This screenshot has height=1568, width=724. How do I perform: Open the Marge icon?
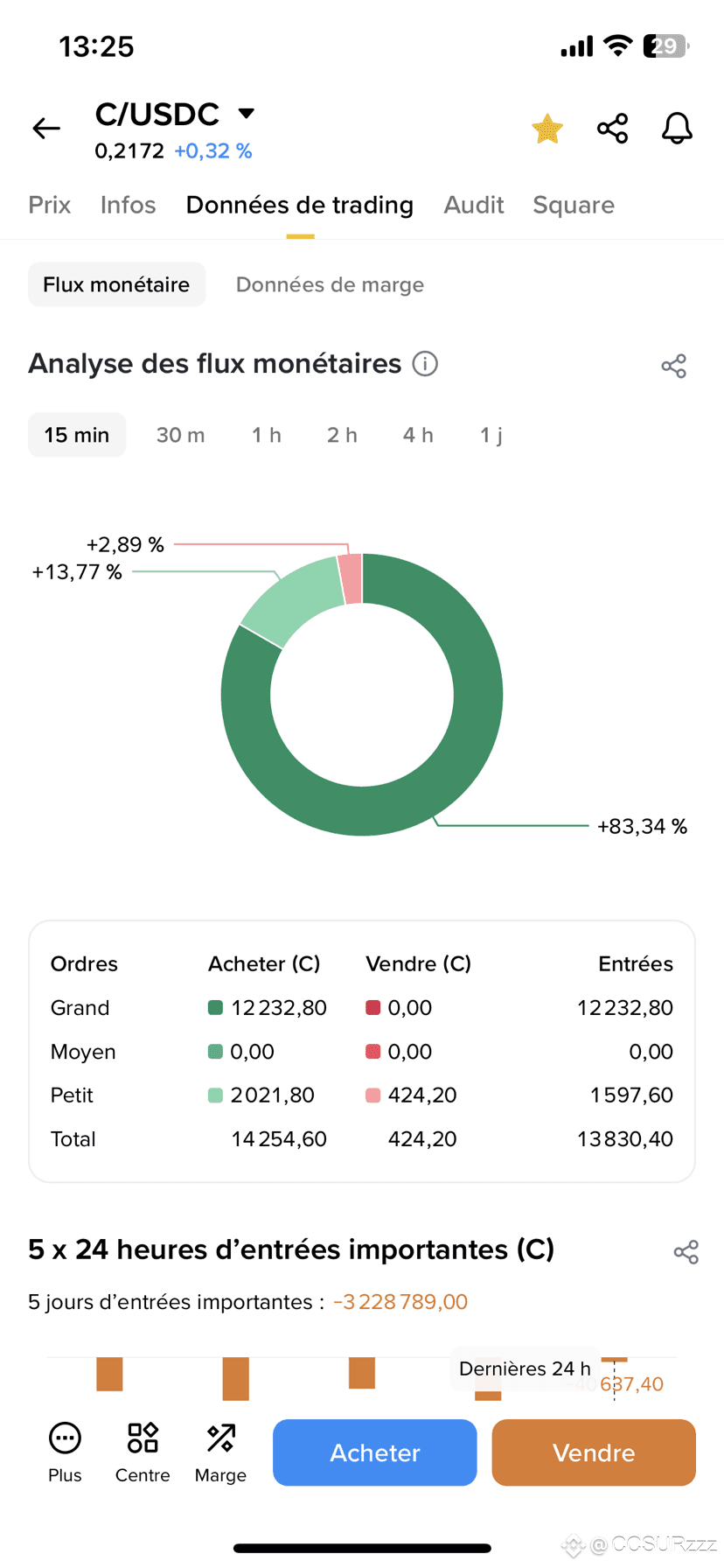220,1438
